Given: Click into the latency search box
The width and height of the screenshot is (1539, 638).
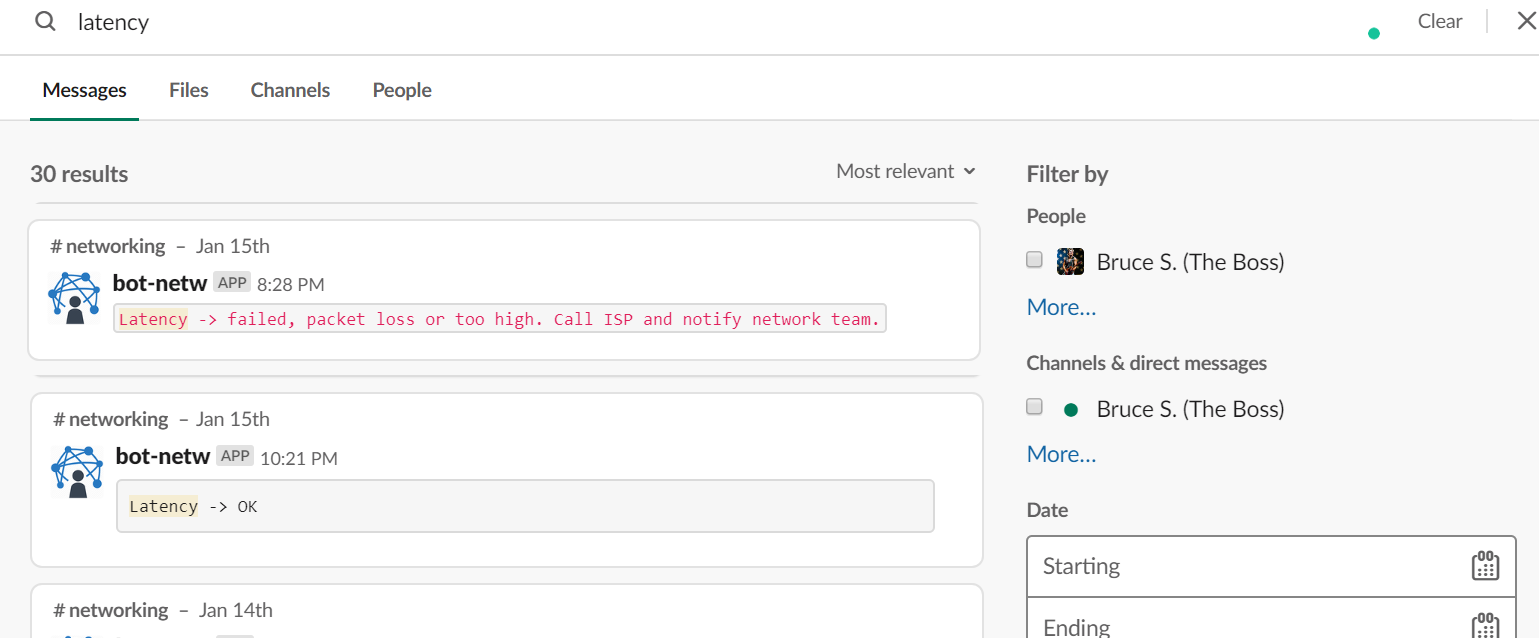Looking at the screenshot, I should click(700, 22).
